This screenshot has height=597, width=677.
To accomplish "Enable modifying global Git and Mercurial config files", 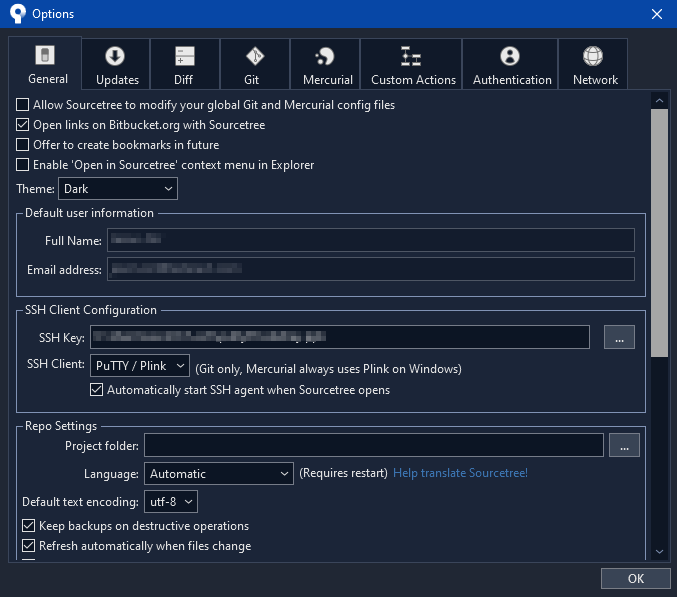I will [x=22, y=105].
